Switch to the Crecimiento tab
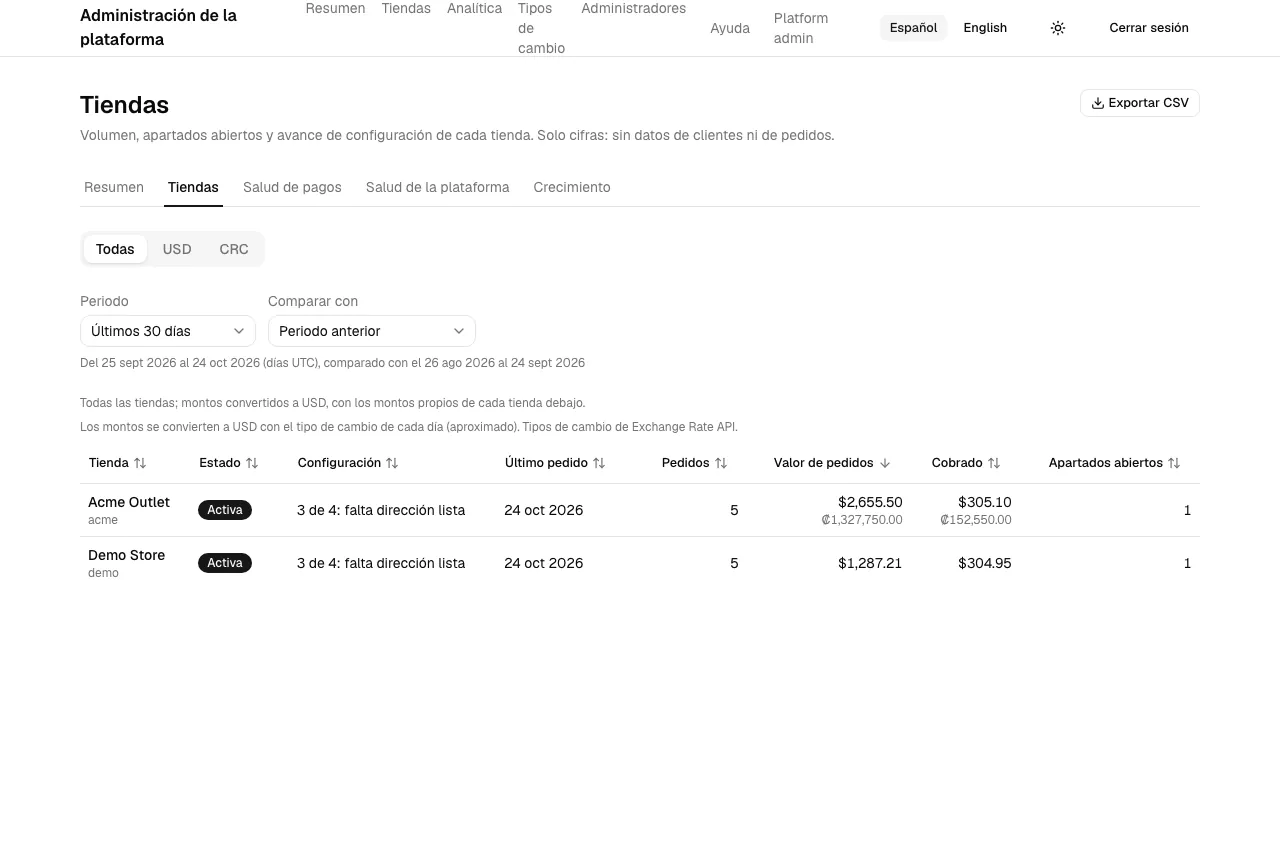 click(x=572, y=187)
